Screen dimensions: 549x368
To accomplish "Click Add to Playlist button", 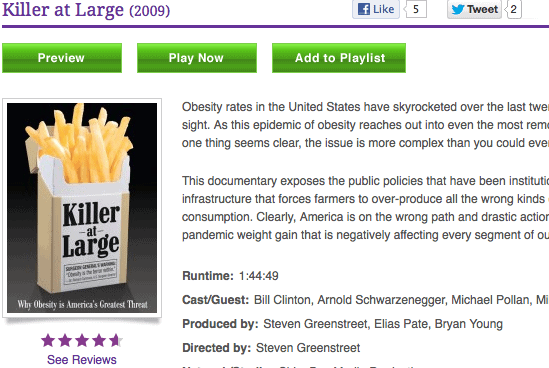I will point(339,58).
